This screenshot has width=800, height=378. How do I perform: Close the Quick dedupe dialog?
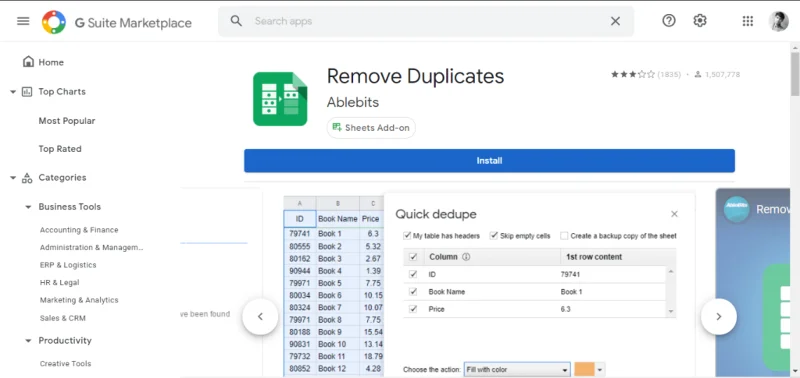[x=674, y=214]
